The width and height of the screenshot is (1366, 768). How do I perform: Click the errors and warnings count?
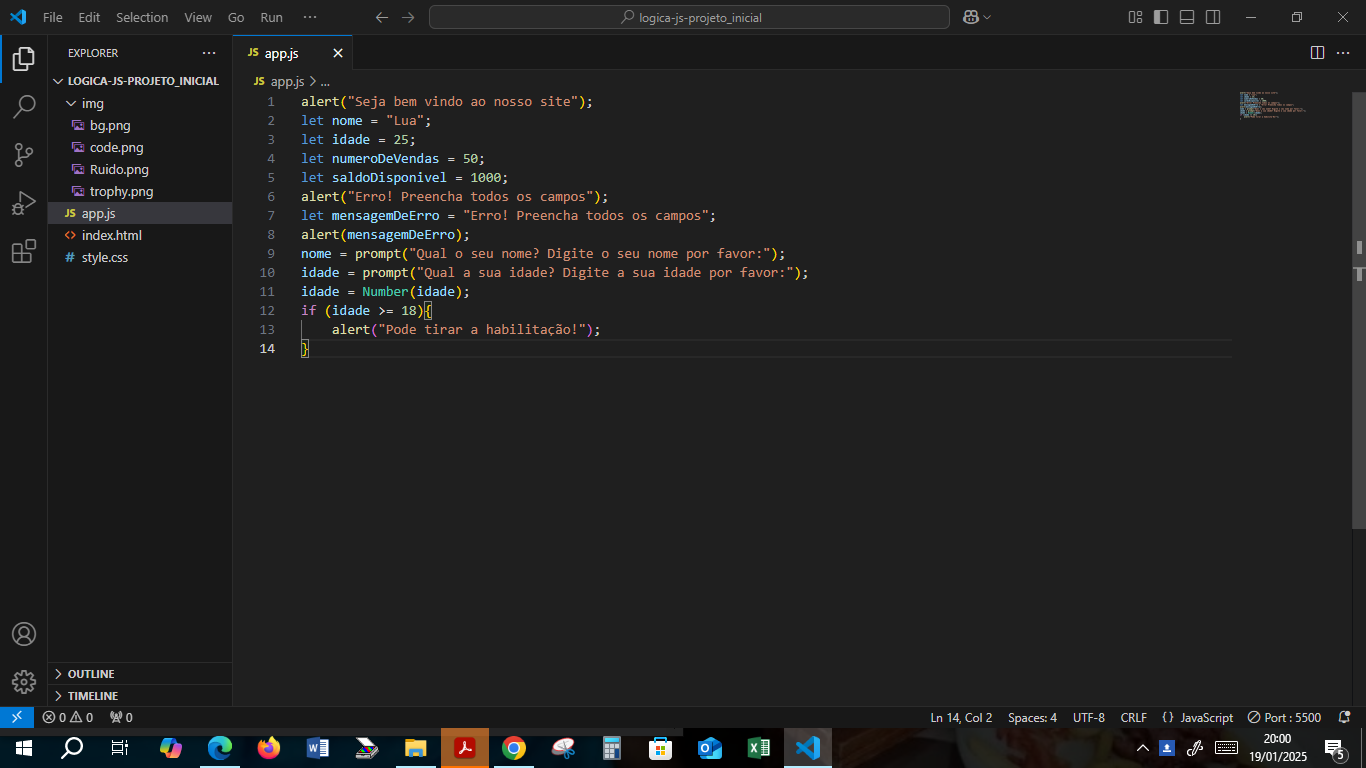(x=68, y=717)
